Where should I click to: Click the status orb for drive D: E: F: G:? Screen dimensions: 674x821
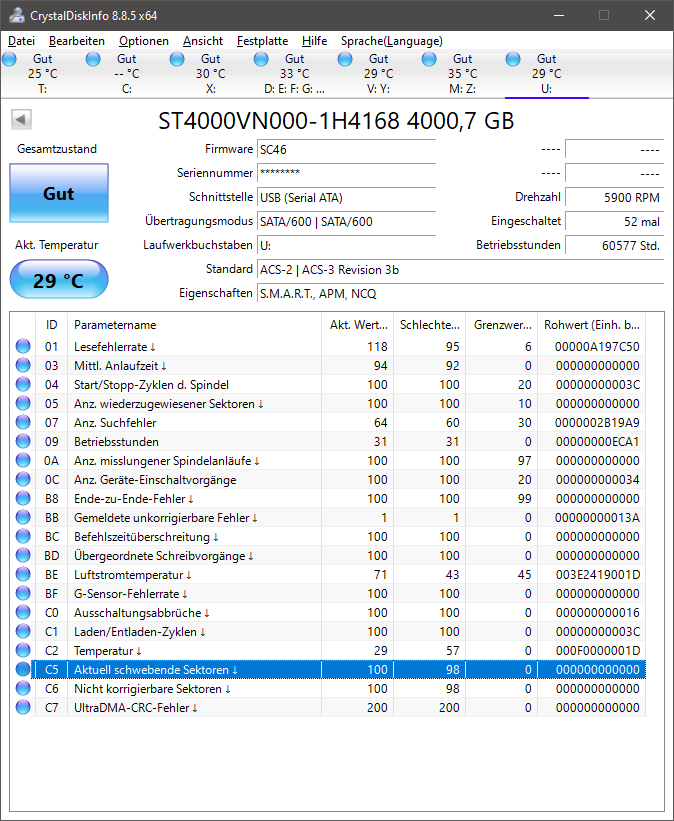point(261,59)
